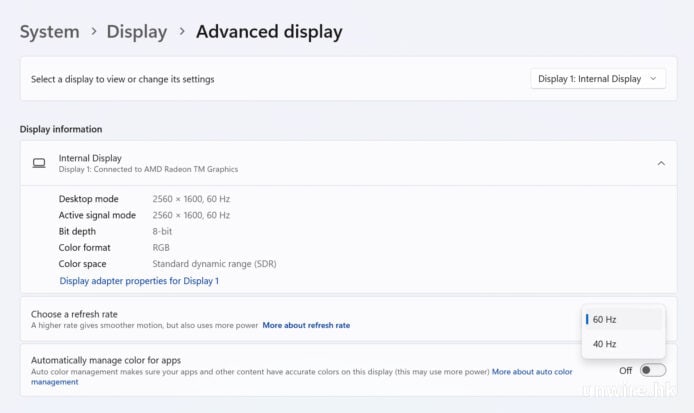
Task: Click the Advanced display page title
Action: point(268,32)
